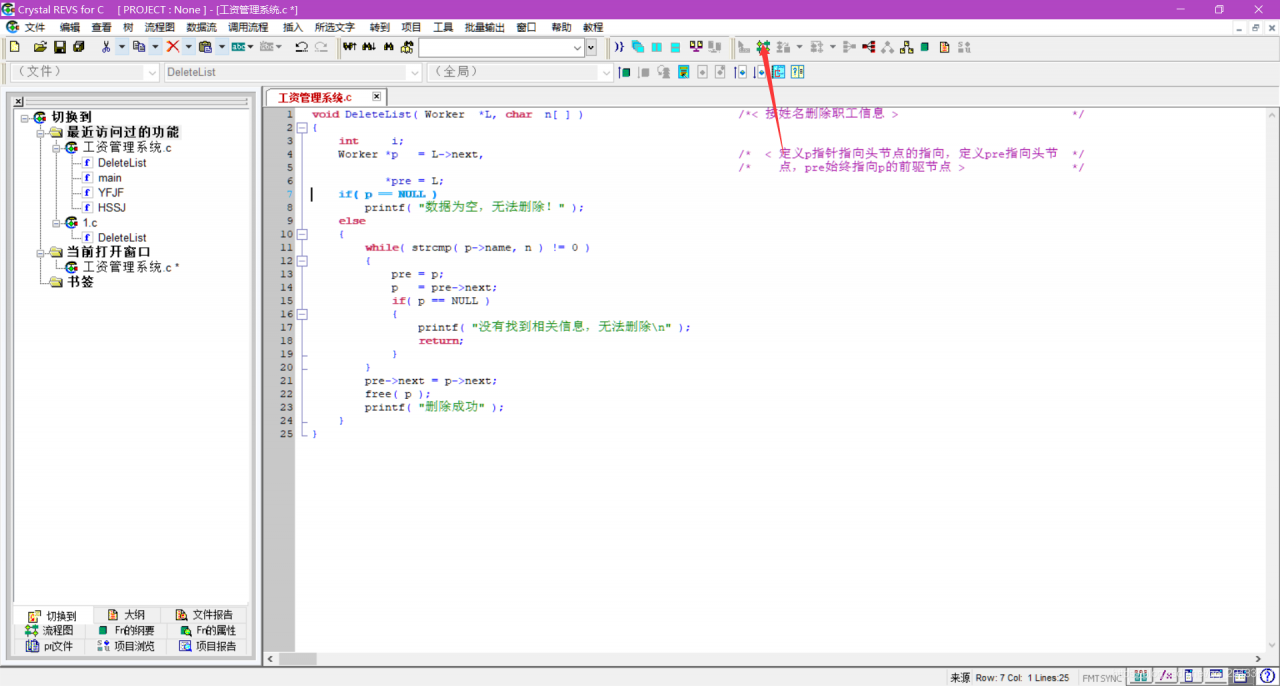Collapse the code block at line 10

pos(302,234)
